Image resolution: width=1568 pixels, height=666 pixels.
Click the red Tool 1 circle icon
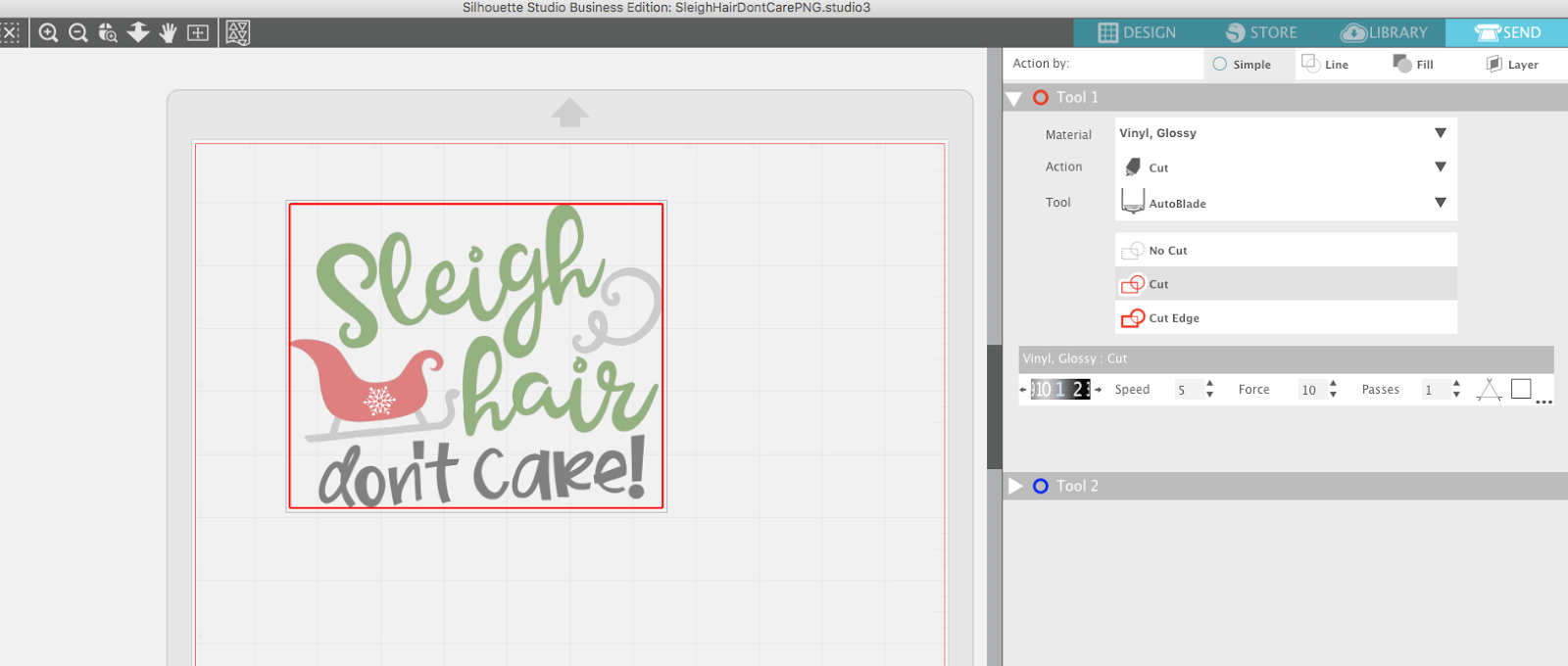[1041, 98]
